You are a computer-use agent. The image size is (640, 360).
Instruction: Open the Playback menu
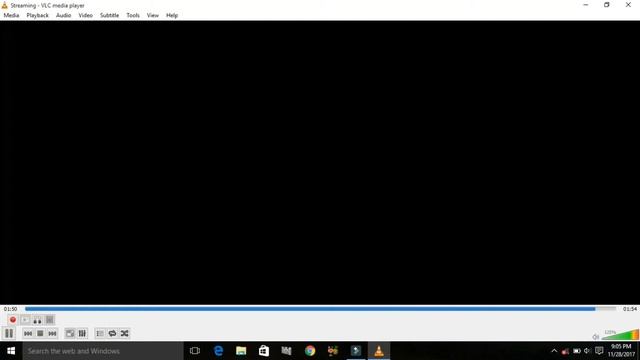38,15
